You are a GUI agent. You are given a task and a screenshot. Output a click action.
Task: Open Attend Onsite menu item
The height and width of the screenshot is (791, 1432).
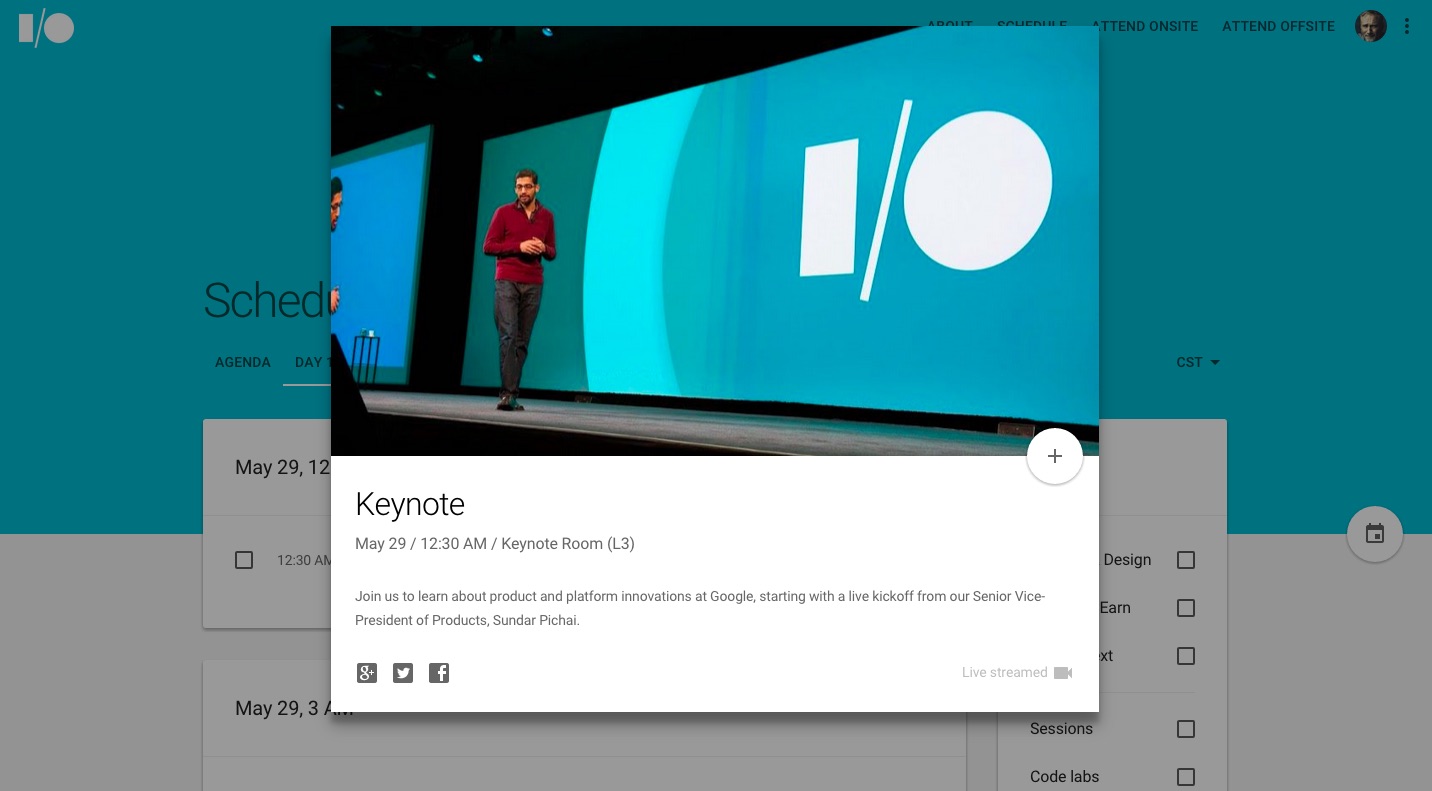click(x=1145, y=26)
